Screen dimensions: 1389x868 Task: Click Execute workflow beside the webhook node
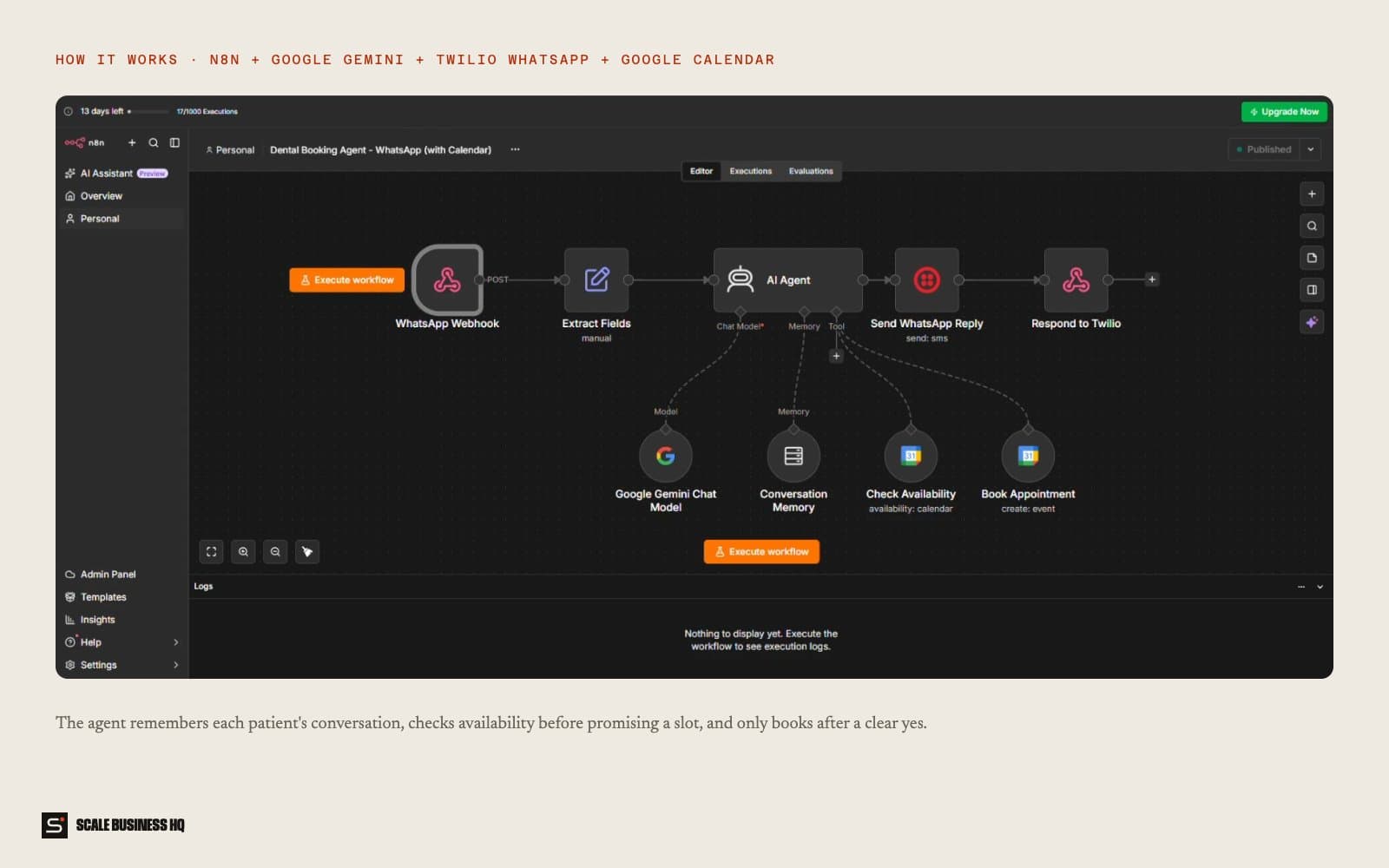(x=347, y=279)
